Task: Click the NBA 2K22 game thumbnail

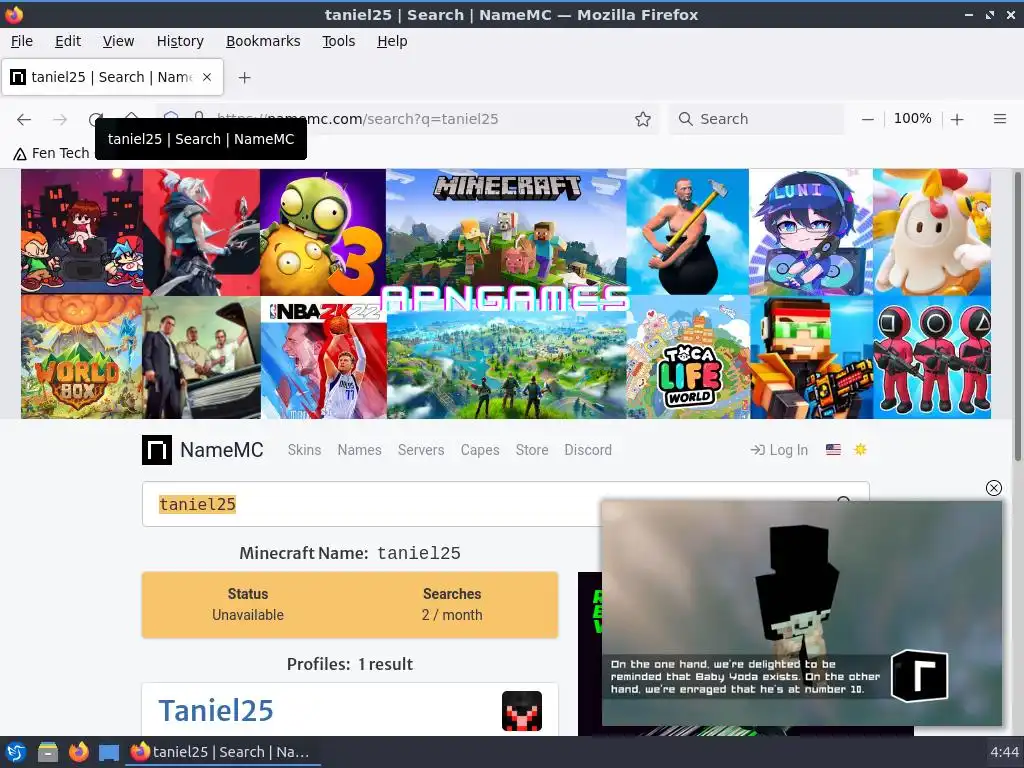Action: (x=324, y=358)
